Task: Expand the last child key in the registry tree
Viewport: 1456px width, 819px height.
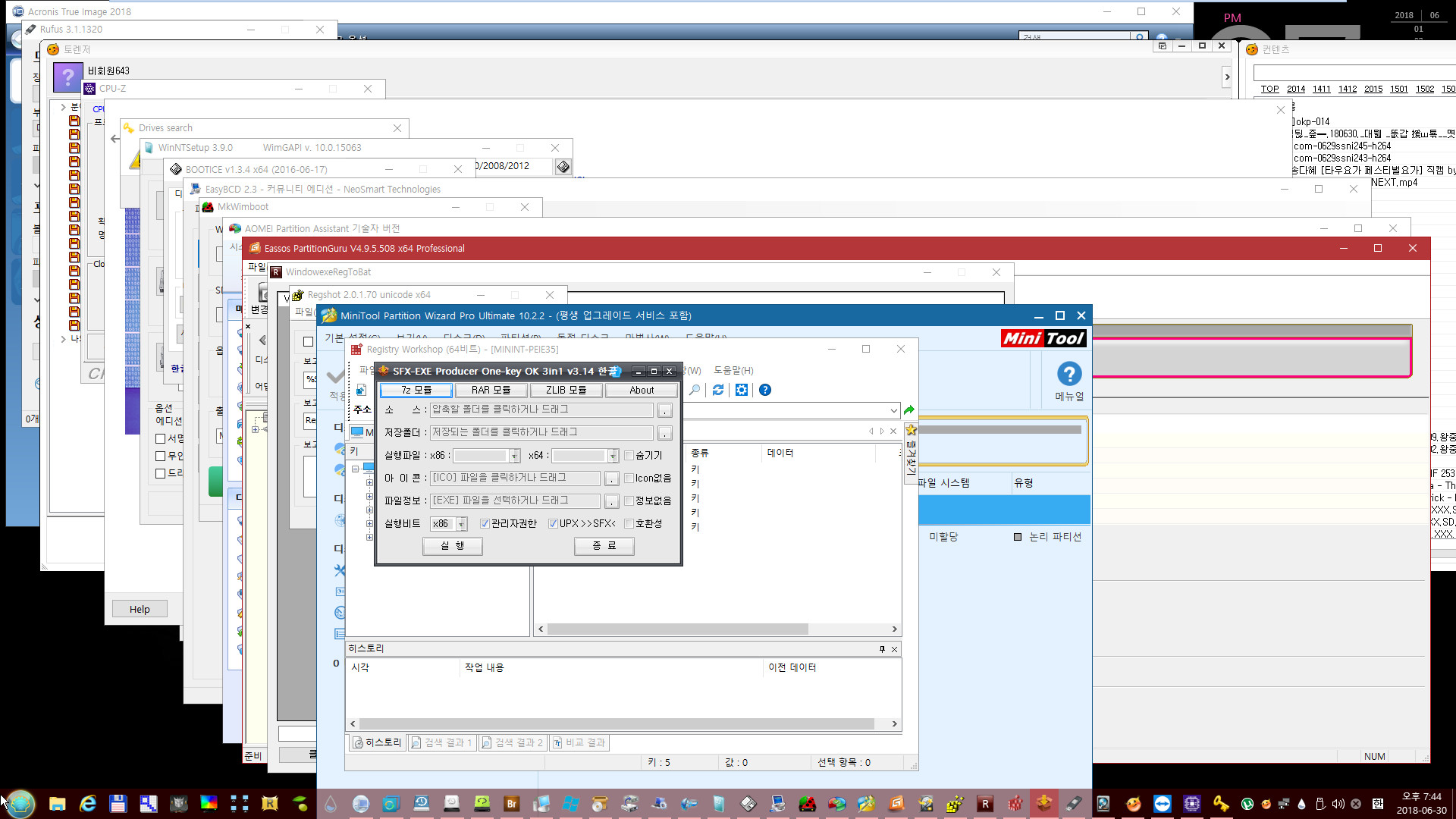Action: pyautogui.click(x=369, y=537)
